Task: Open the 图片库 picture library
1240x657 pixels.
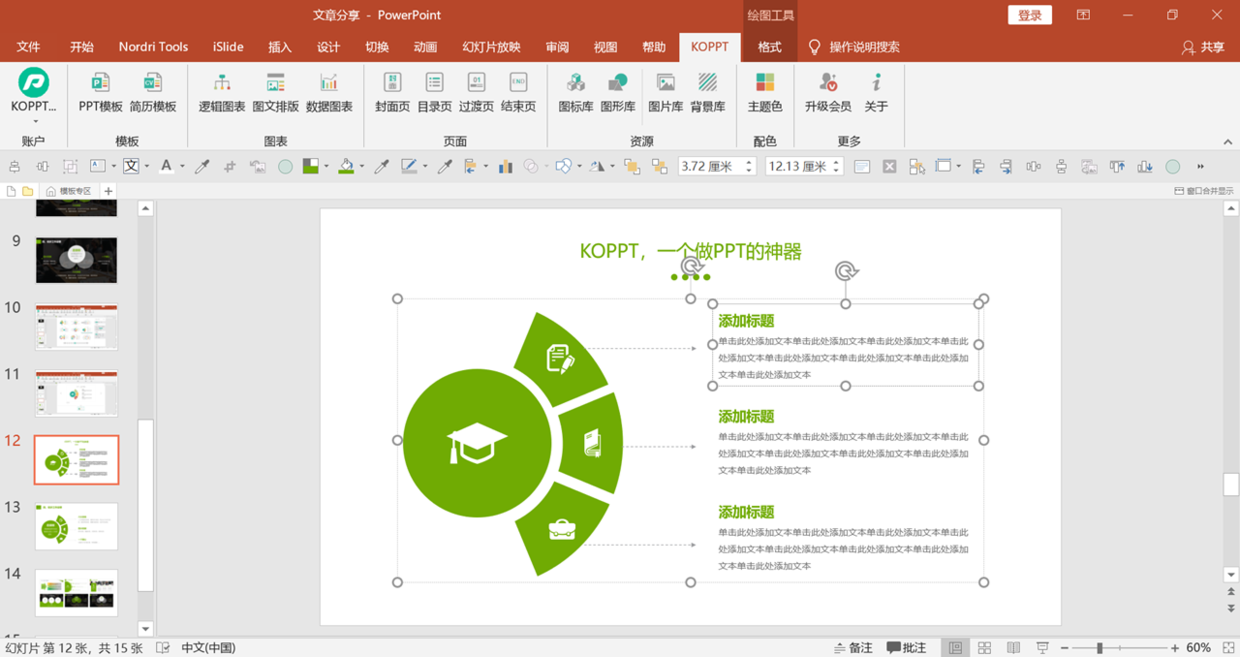Action: (x=665, y=94)
